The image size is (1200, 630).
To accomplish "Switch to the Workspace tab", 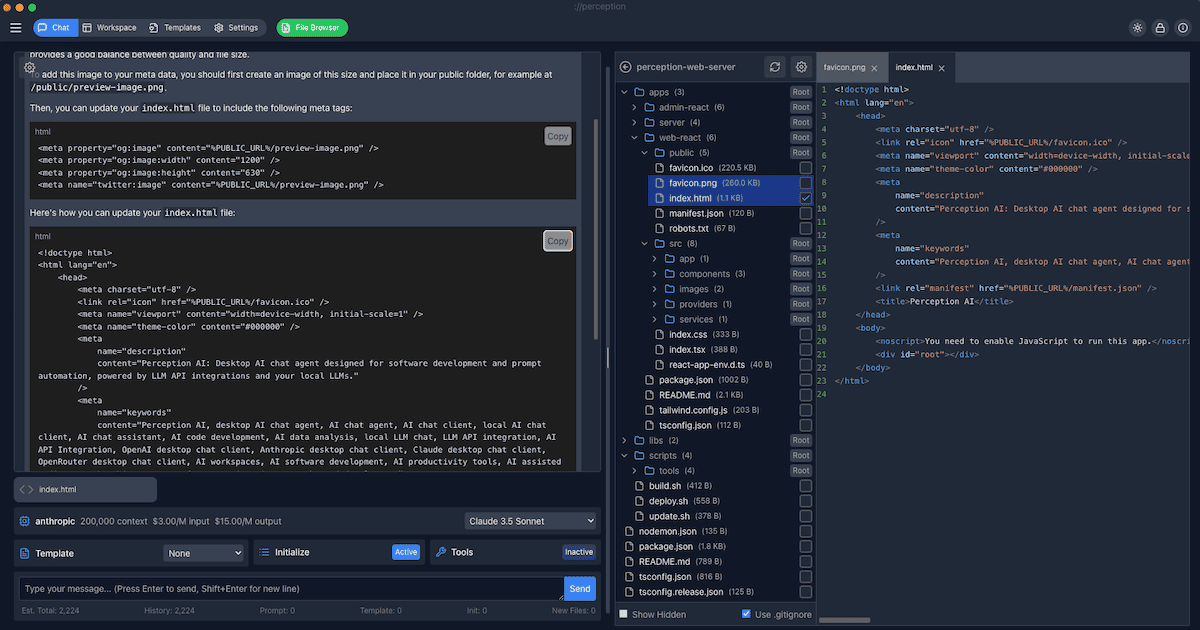I will click(109, 28).
